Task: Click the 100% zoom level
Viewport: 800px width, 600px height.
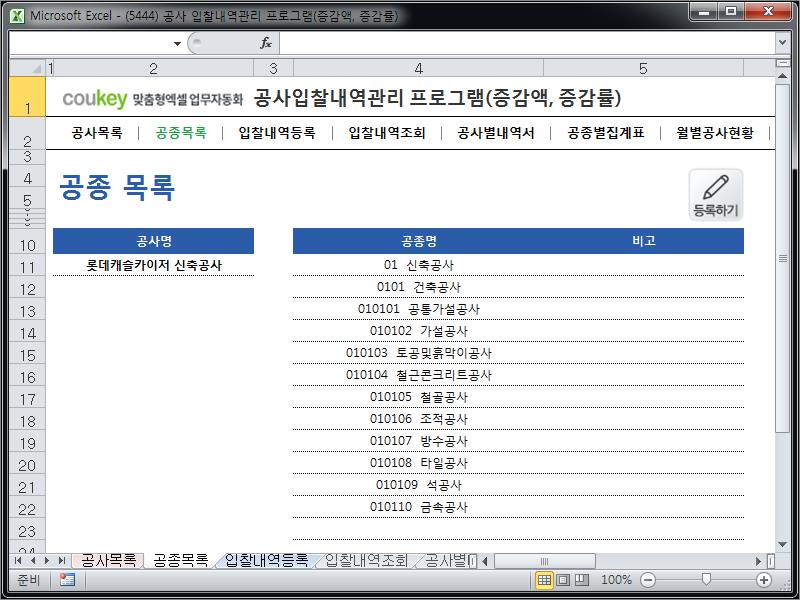Action: 616,580
